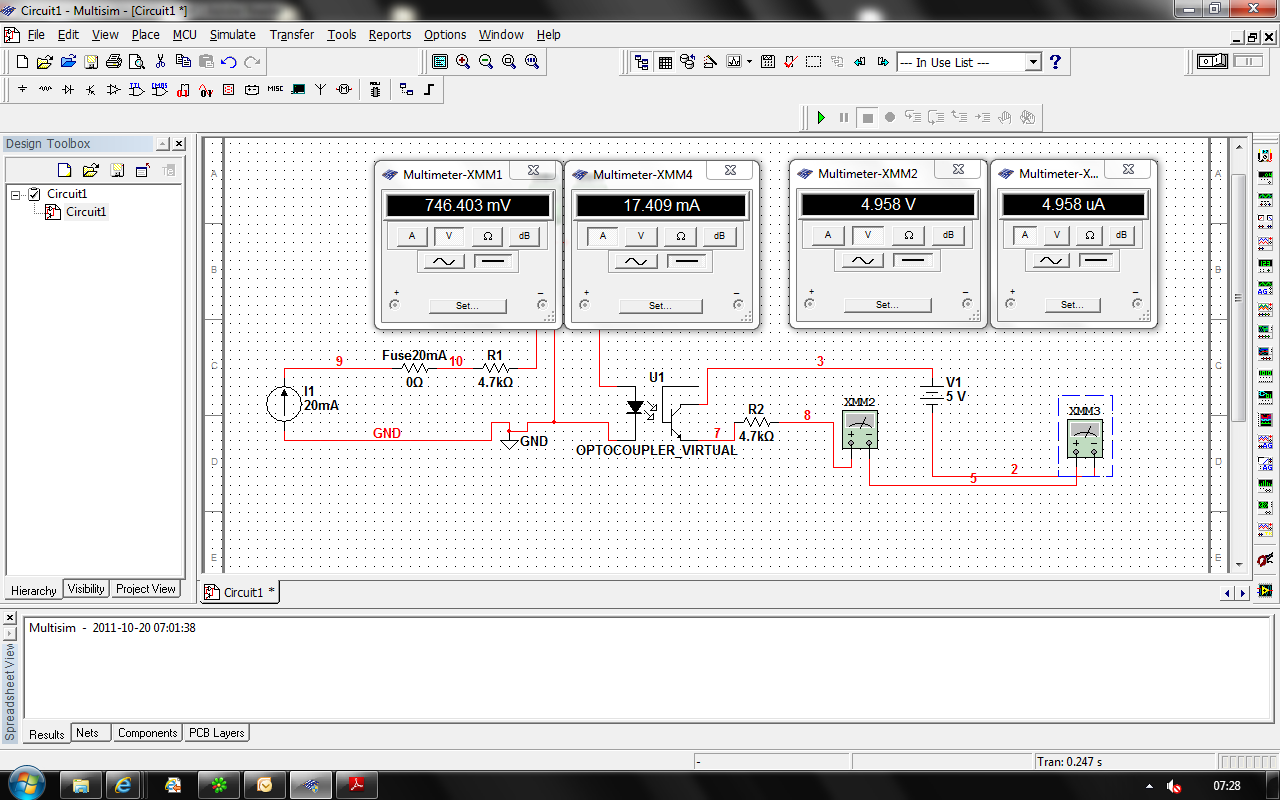Stop the running simulation
The image size is (1280, 800).
[x=867, y=117]
